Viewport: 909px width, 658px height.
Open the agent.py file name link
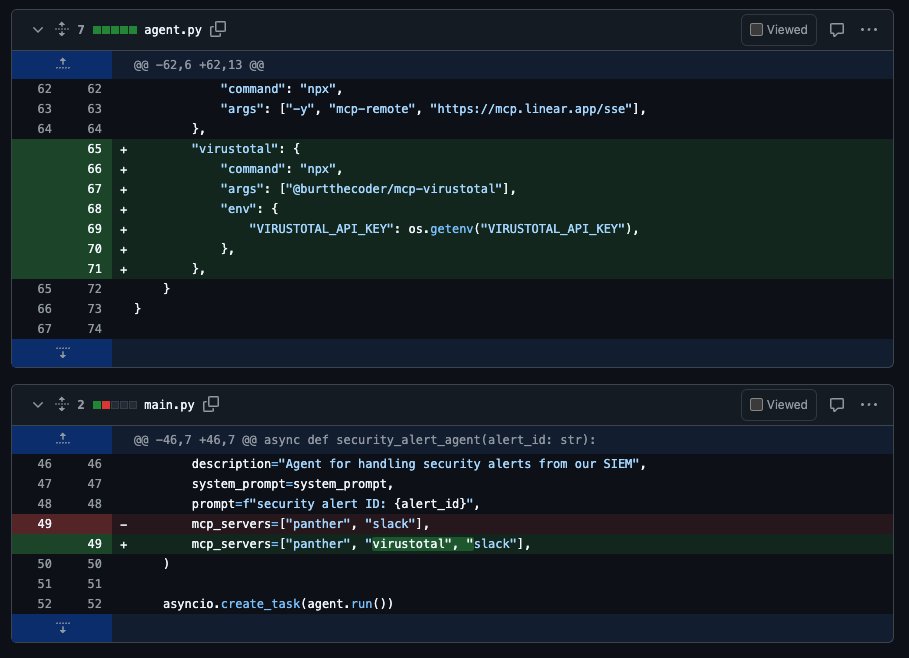pos(173,30)
